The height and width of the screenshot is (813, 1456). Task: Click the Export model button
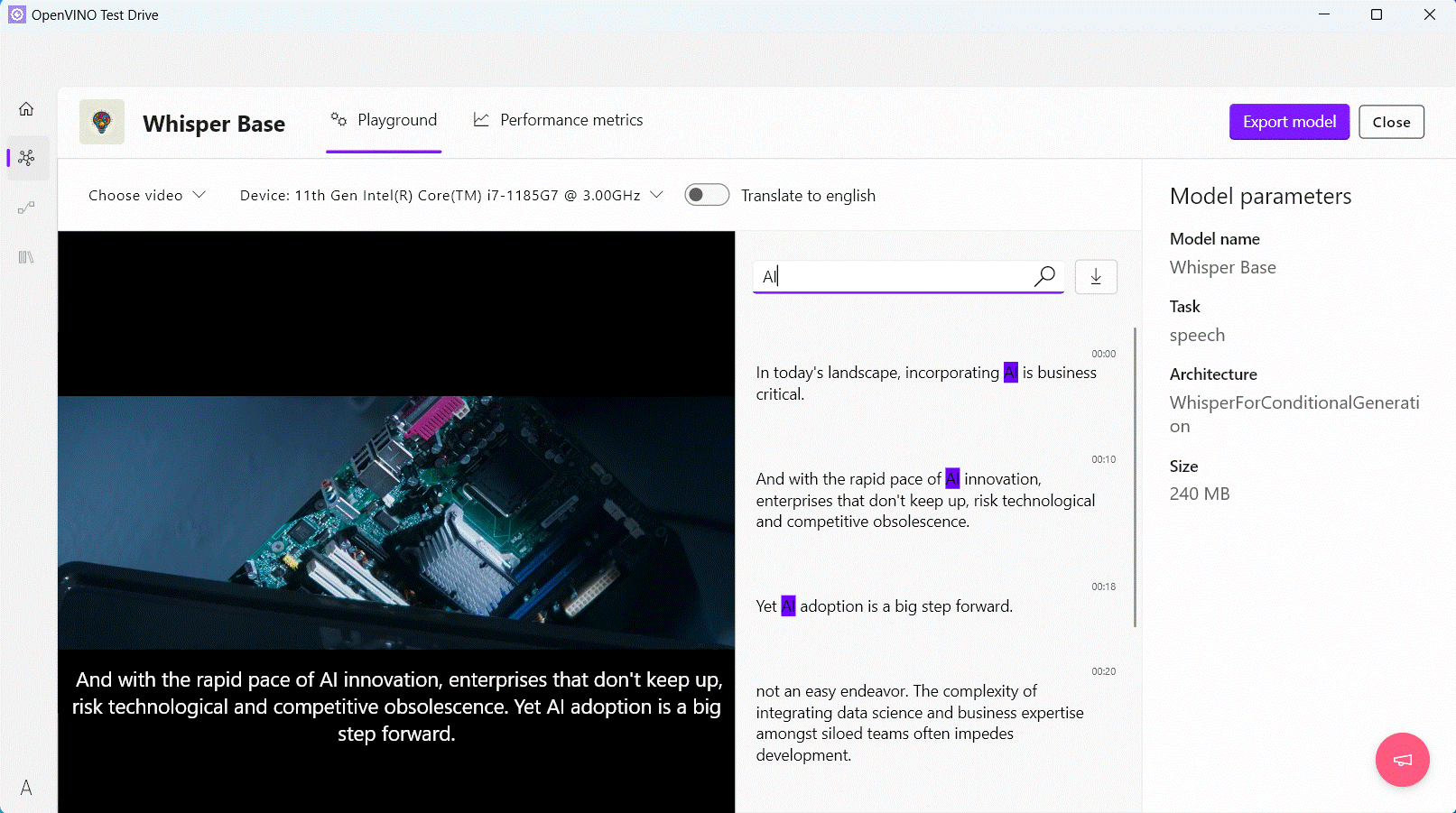pos(1289,121)
